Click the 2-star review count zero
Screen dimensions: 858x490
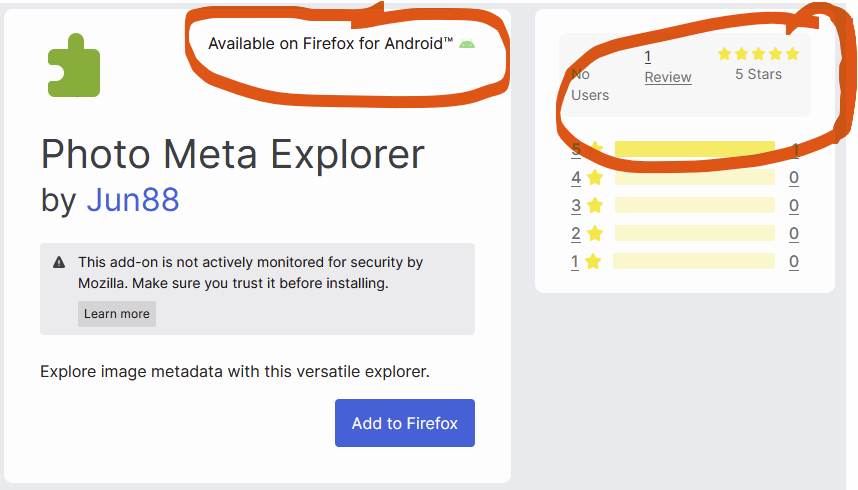(794, 234)
